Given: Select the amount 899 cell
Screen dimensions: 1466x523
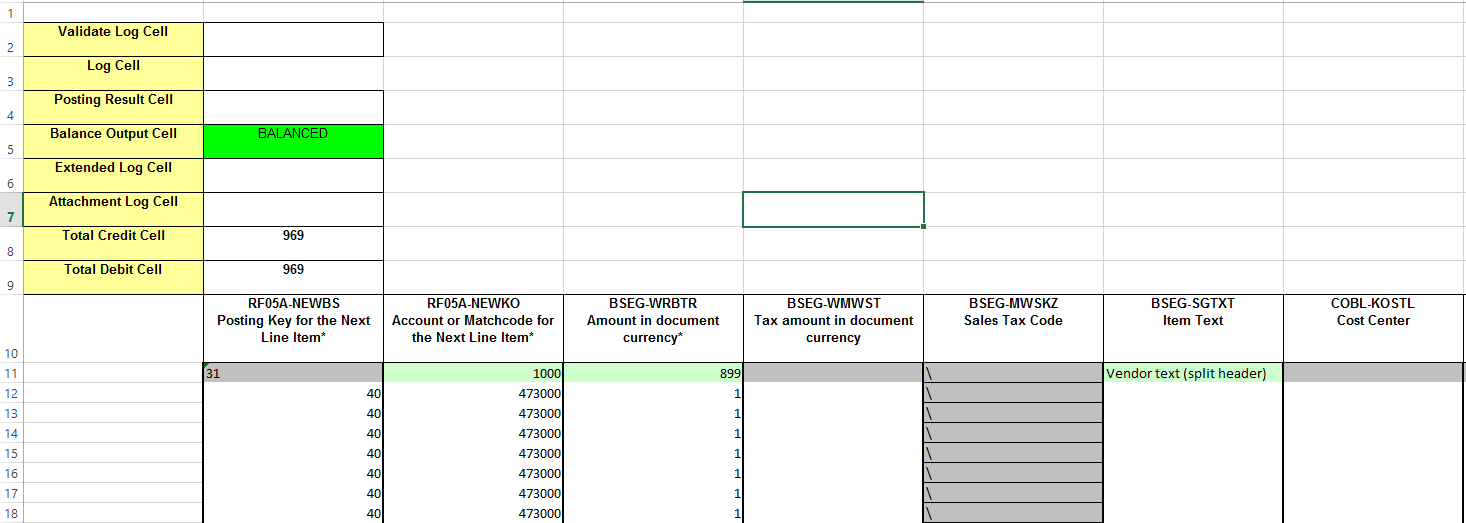Looking at the screenshot, I should point(653,373).
